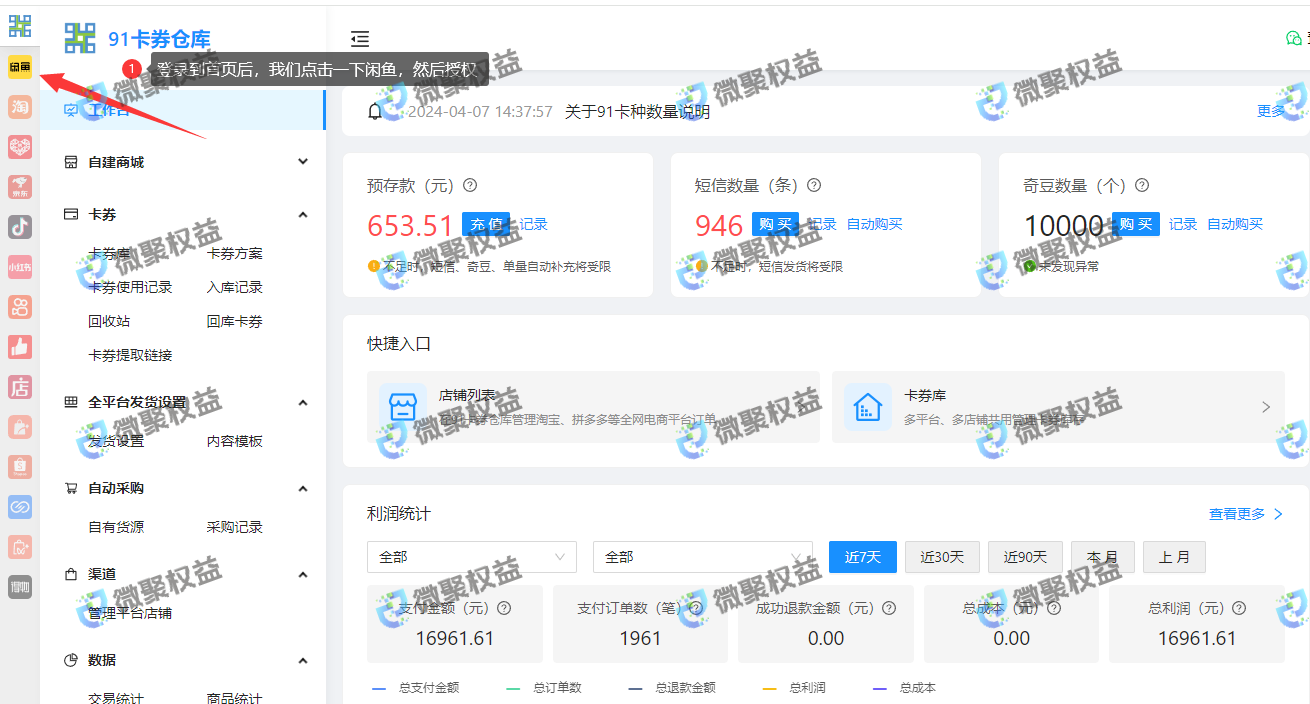Open the 记录 link under 奇豆数量
The width and height of the screenshot is (1310, 704).
pos(1183,224)
